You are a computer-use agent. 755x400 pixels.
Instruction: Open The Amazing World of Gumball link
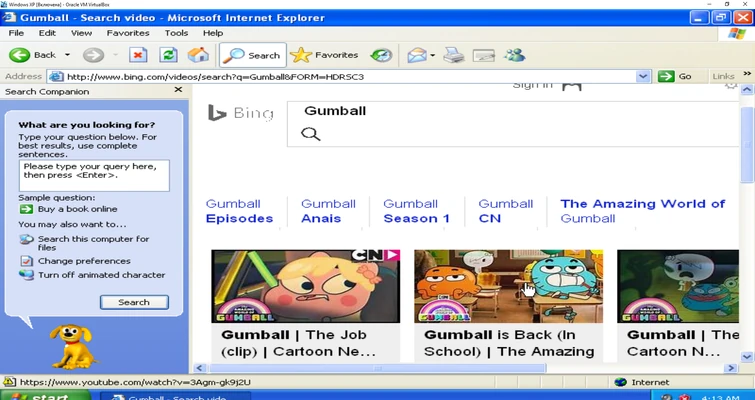[x=642, y=211]
